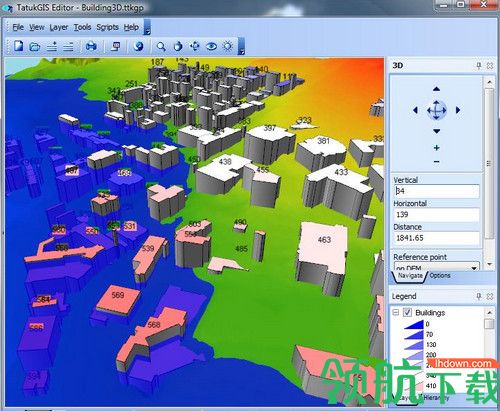Pin the Legend panel
Viewport: 500px width, 411px height.
tap(479, 296)
